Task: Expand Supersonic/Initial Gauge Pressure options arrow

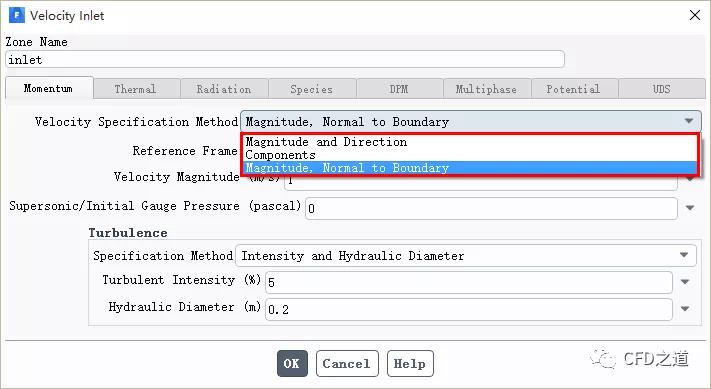Action: (x=690, y=208)
